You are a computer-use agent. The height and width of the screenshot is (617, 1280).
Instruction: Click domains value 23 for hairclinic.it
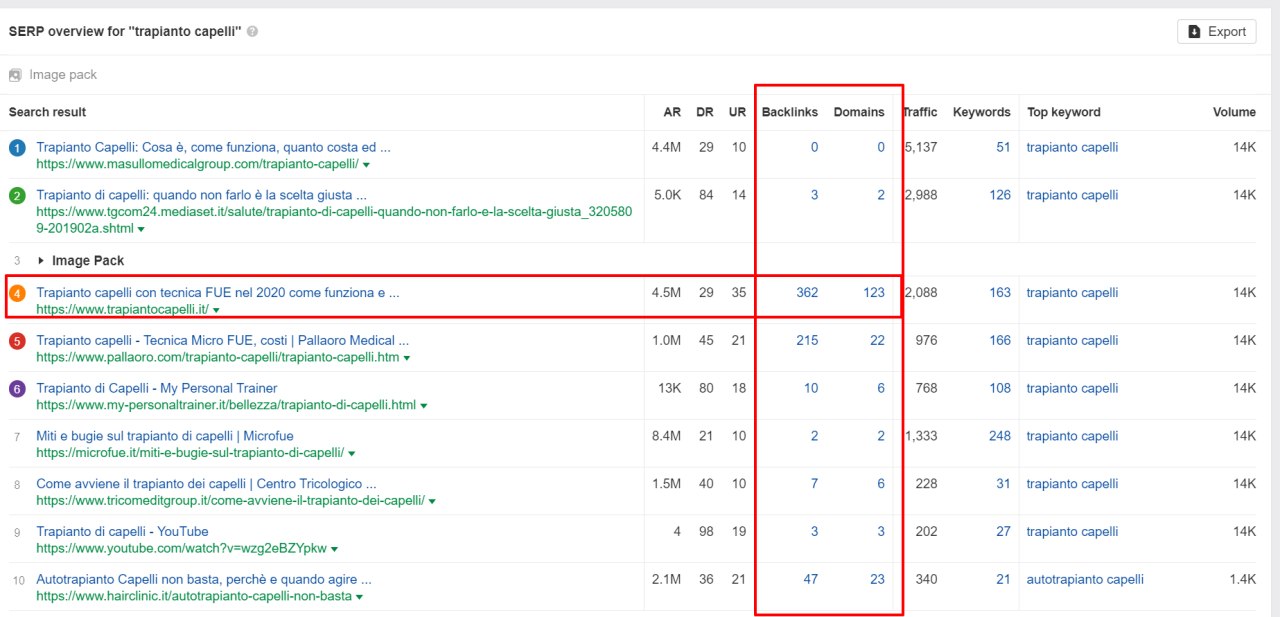pyautogui.click(x=877, y=579)
